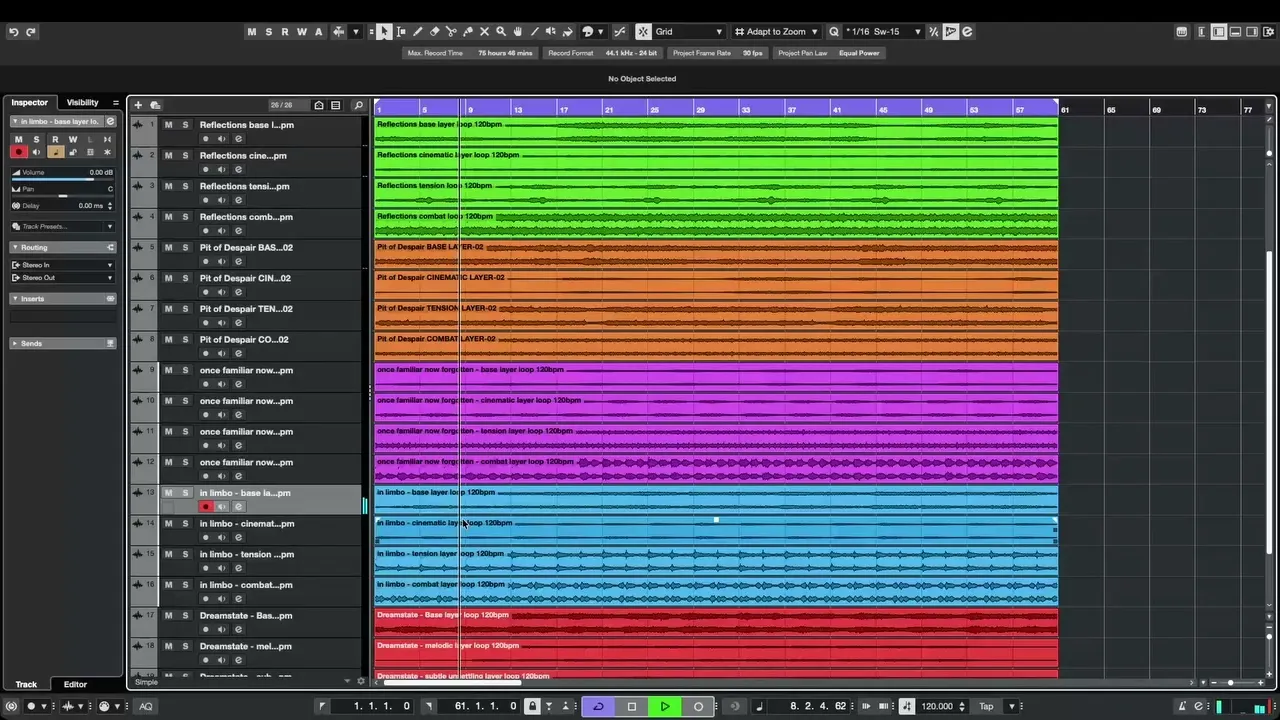Click the Project Pan Law info field
The image size is (1280, 720).
tap(829, 53)
